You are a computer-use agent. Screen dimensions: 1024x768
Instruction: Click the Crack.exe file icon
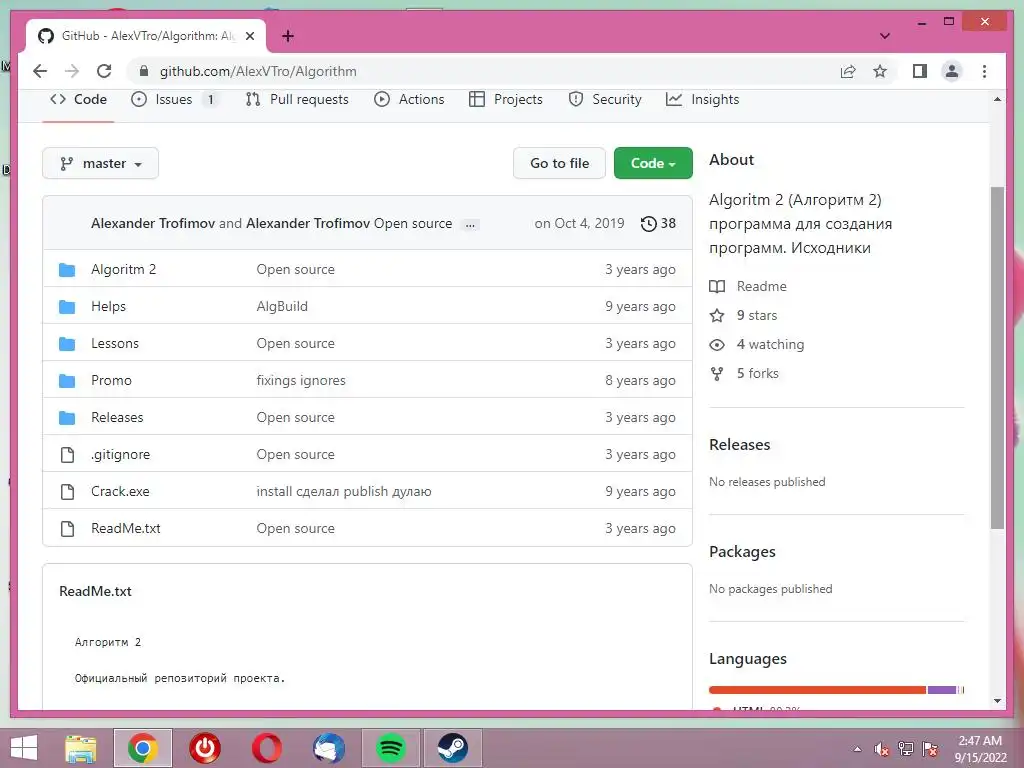pos(67,492)
